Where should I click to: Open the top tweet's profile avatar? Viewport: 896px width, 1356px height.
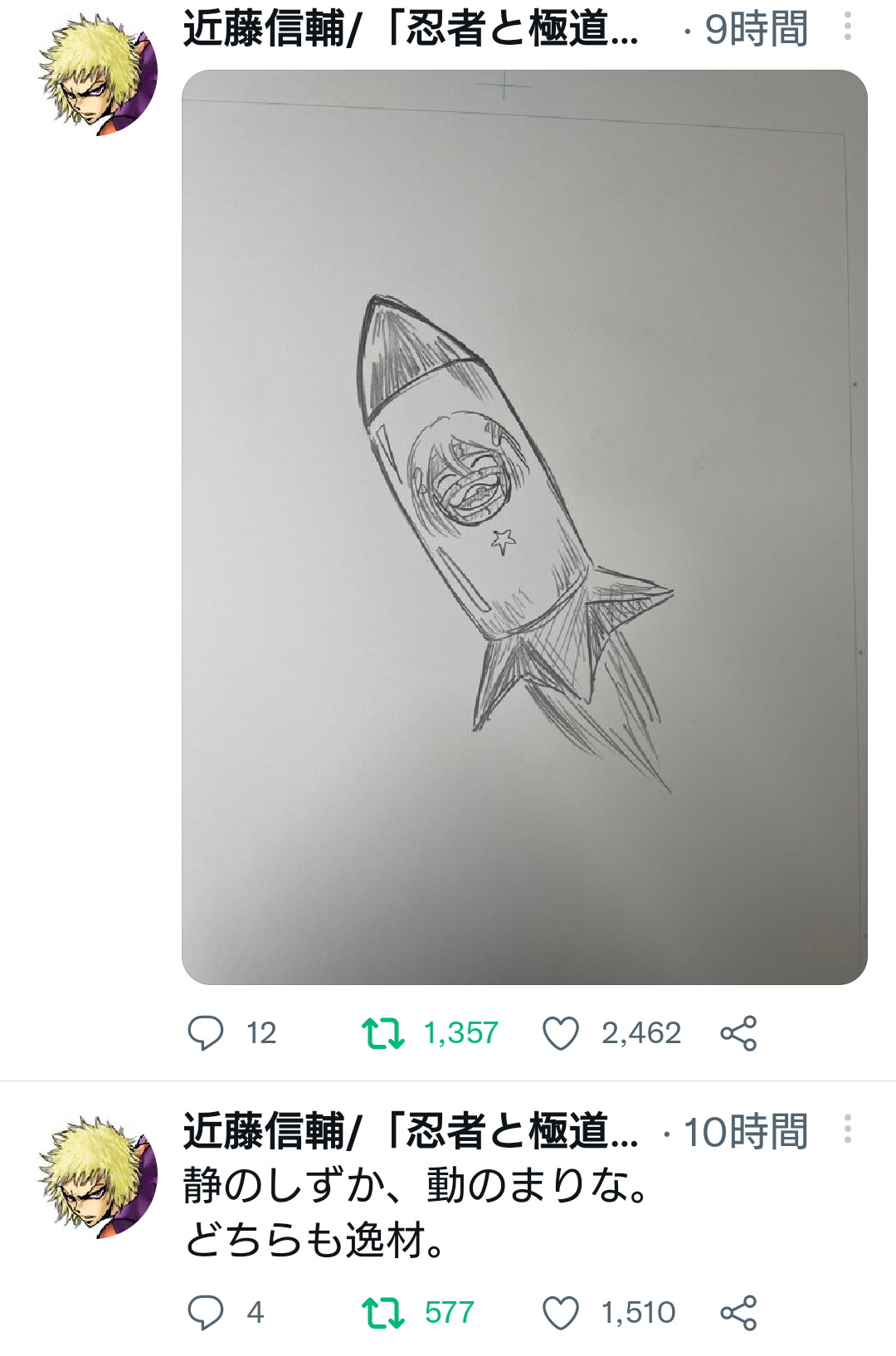(98, 75)
